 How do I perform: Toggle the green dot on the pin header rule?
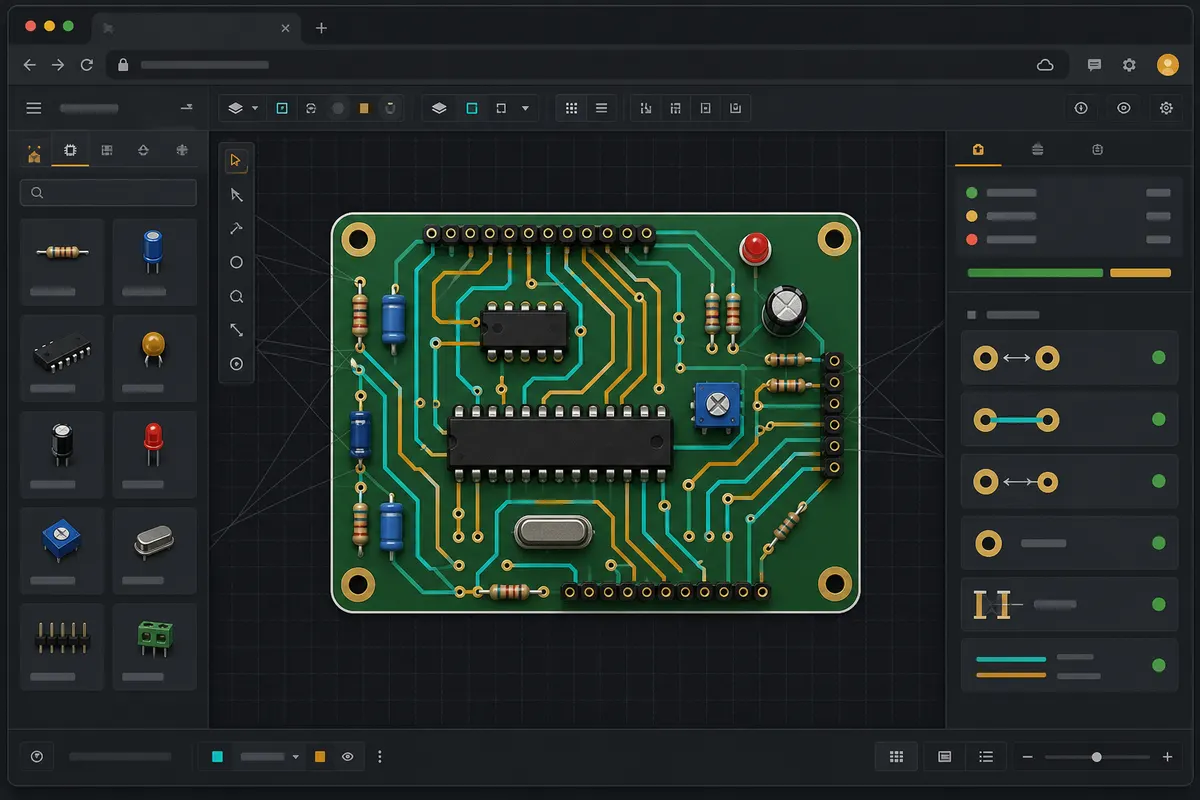(x=1159, y=604)
